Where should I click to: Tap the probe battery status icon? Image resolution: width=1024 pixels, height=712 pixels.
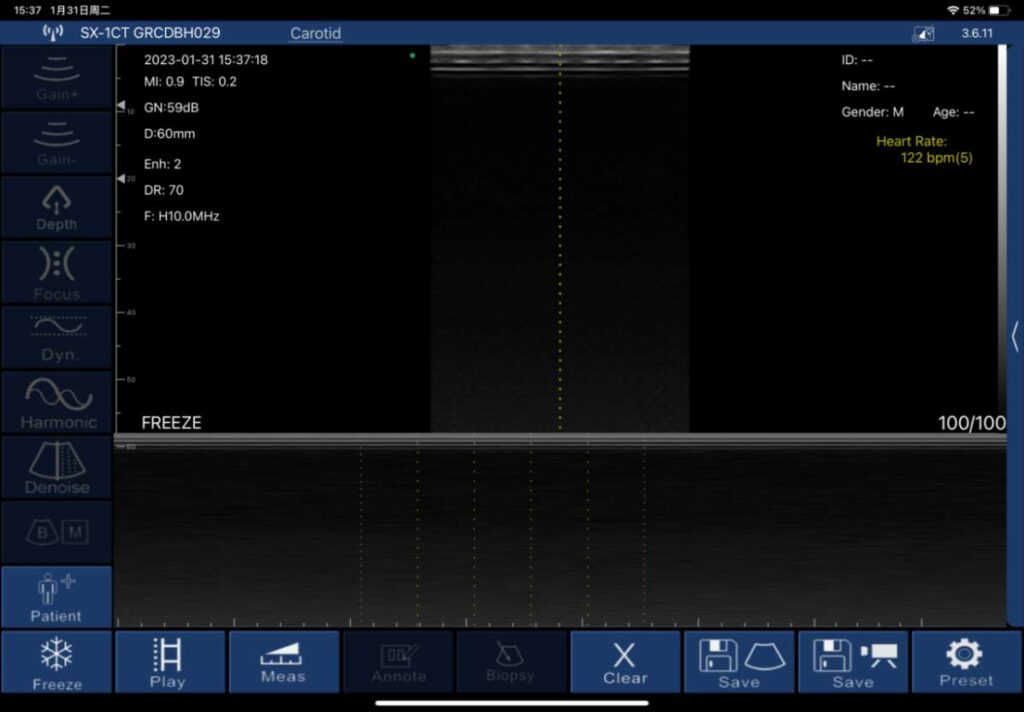pos(923,33)
